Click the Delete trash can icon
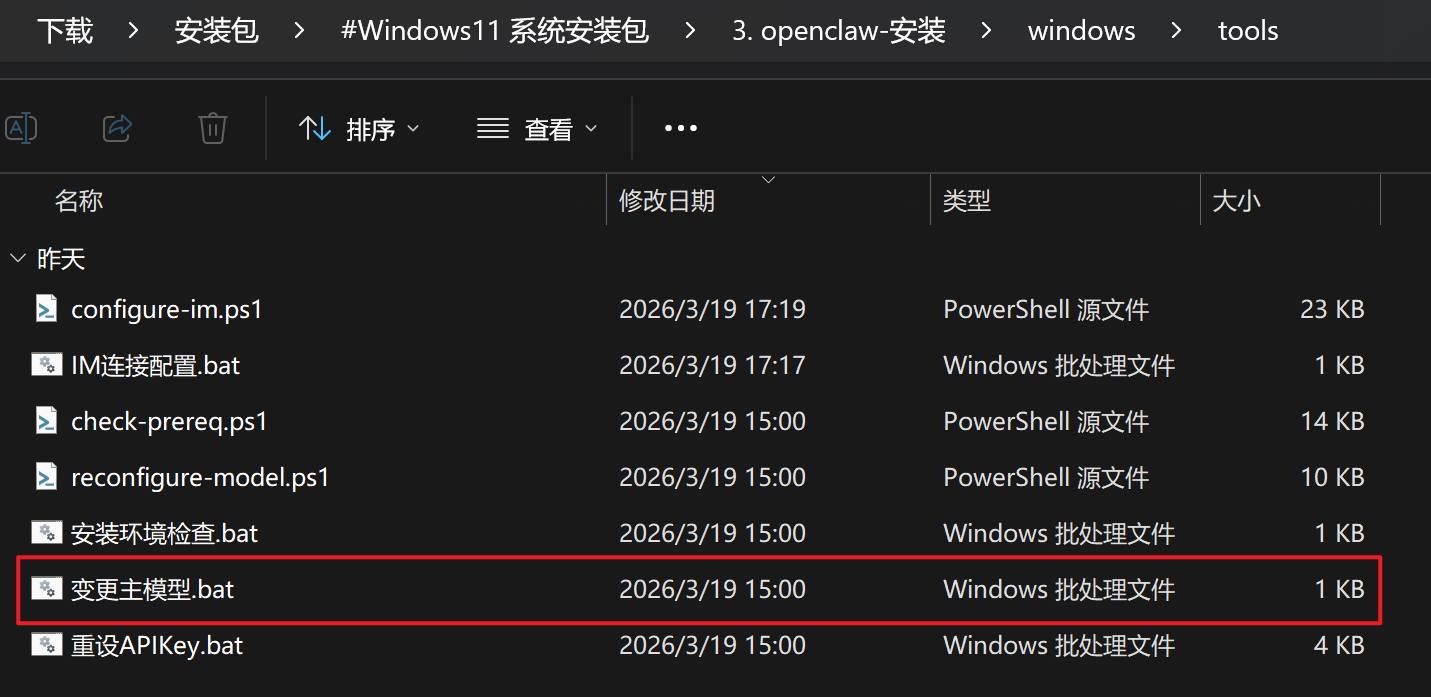Image resolution: width=1431 pixels, height=697 pixels. point(213,128)
